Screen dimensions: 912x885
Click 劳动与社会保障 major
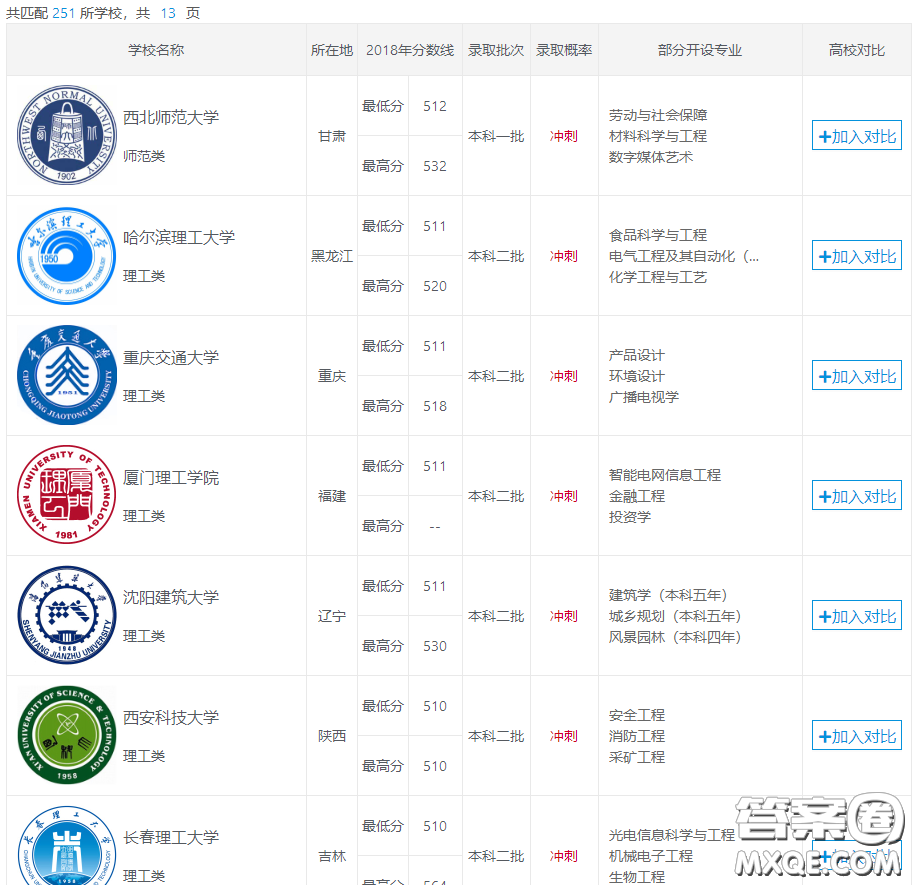(x=658, y=115)
